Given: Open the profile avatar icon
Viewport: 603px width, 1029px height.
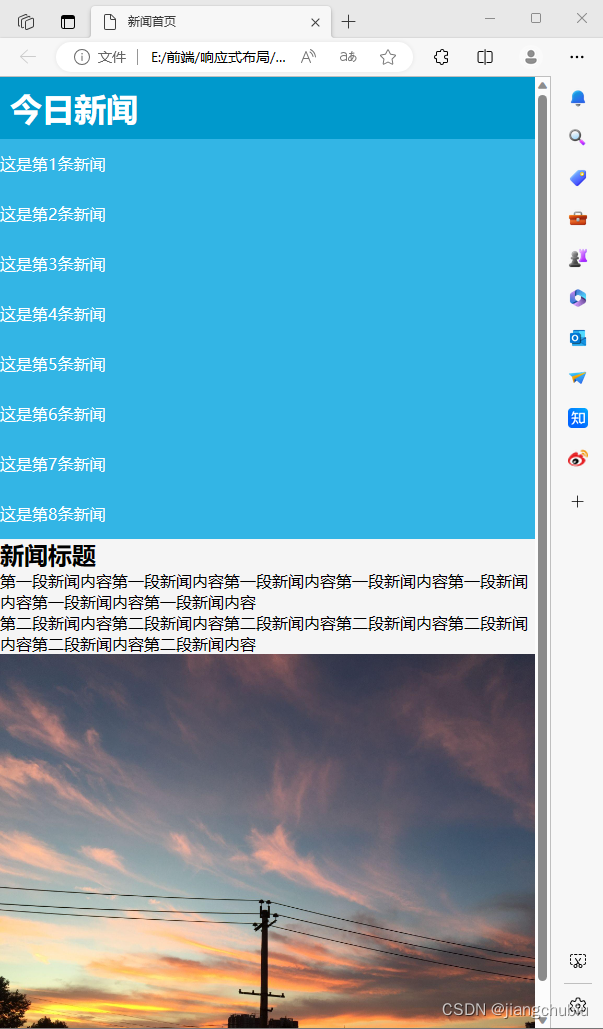Looking at the screenshot, I should tap(531, 57).
